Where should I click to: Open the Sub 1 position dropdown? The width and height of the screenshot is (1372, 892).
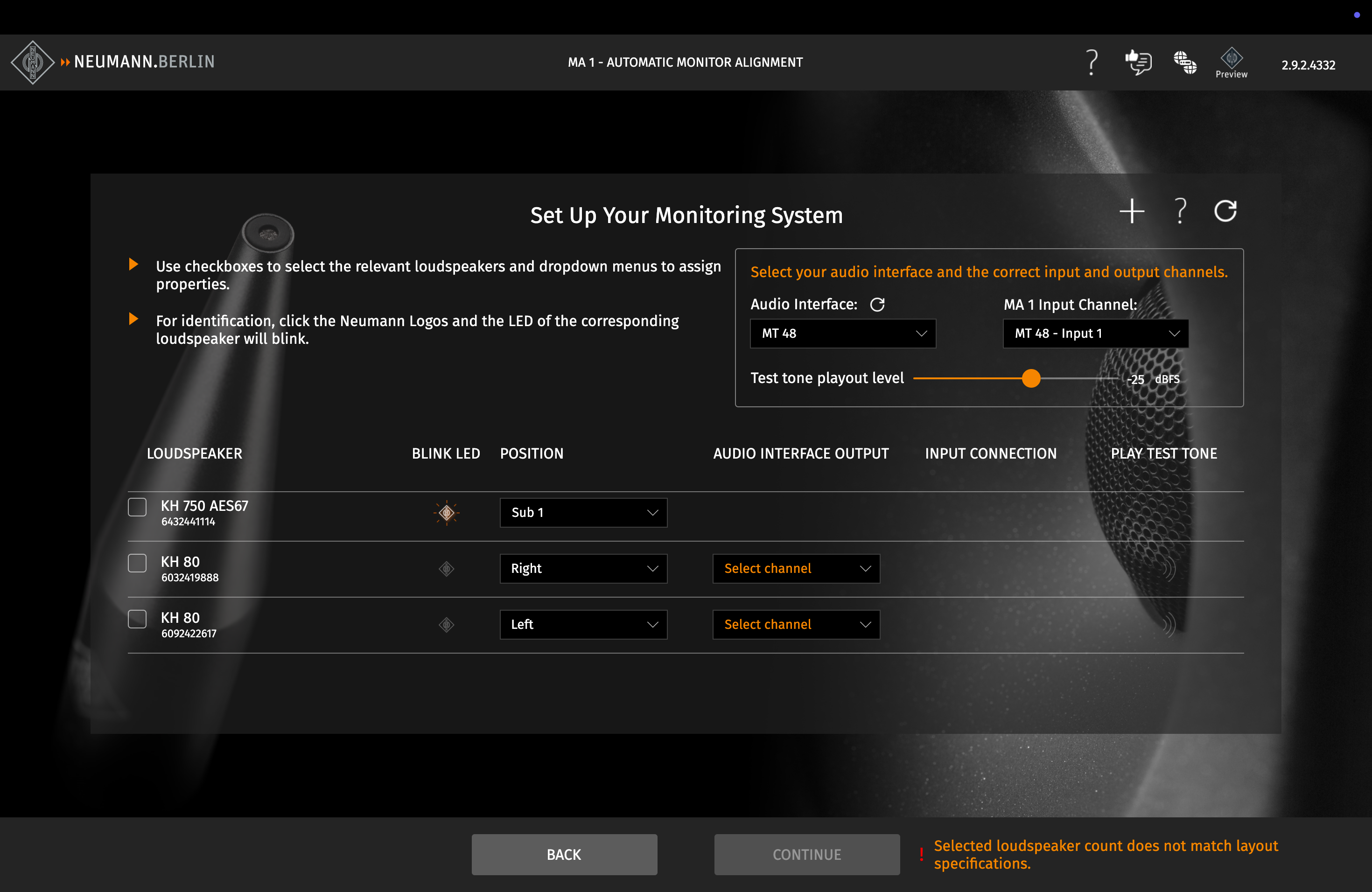pyautogui.click(x=583, y=512)
